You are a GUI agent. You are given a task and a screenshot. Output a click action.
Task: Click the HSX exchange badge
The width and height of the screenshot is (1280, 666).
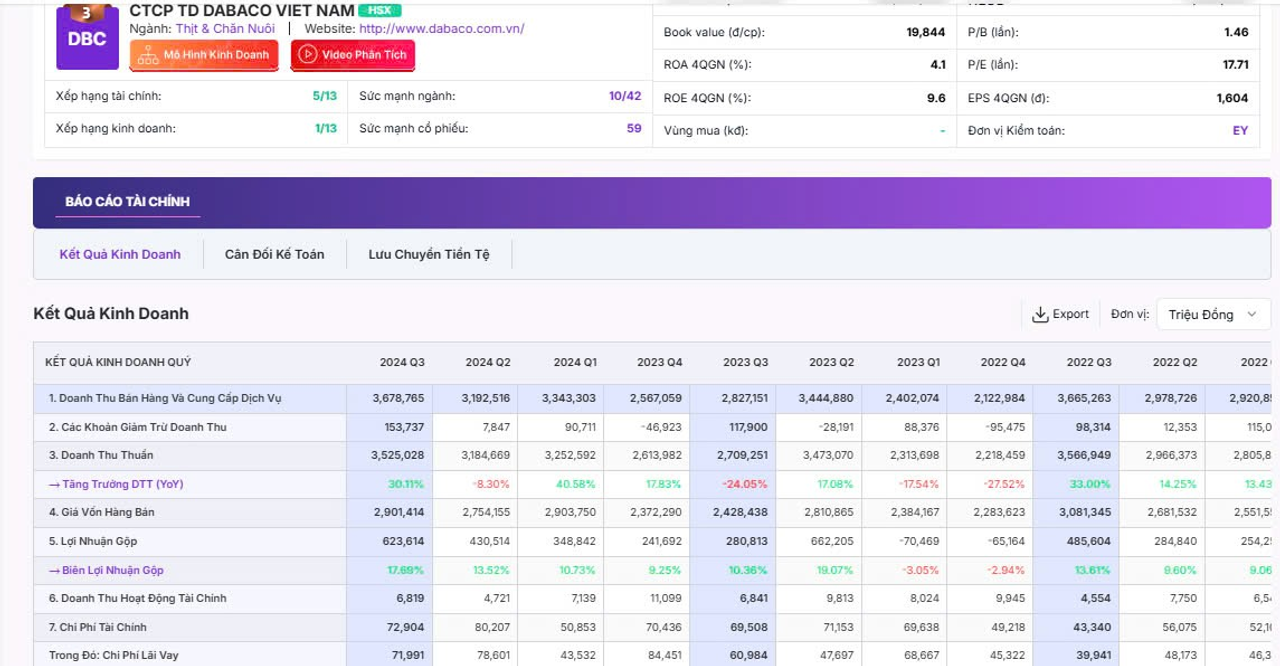coord(380,10)
